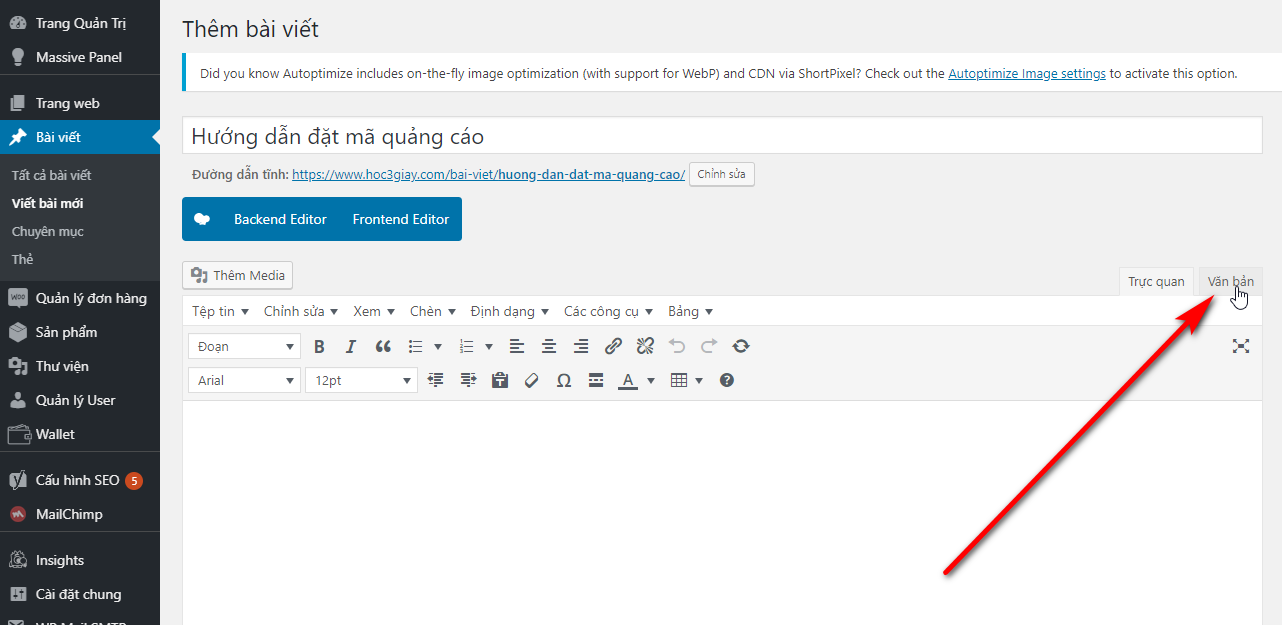
Task: Open fullscreen distraction-free mode icon
Action: (x=1241, y=346)
